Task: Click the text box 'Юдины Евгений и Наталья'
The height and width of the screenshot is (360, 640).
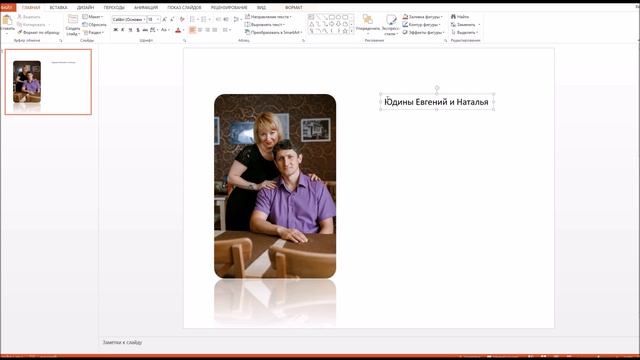Action: (437, 102)
